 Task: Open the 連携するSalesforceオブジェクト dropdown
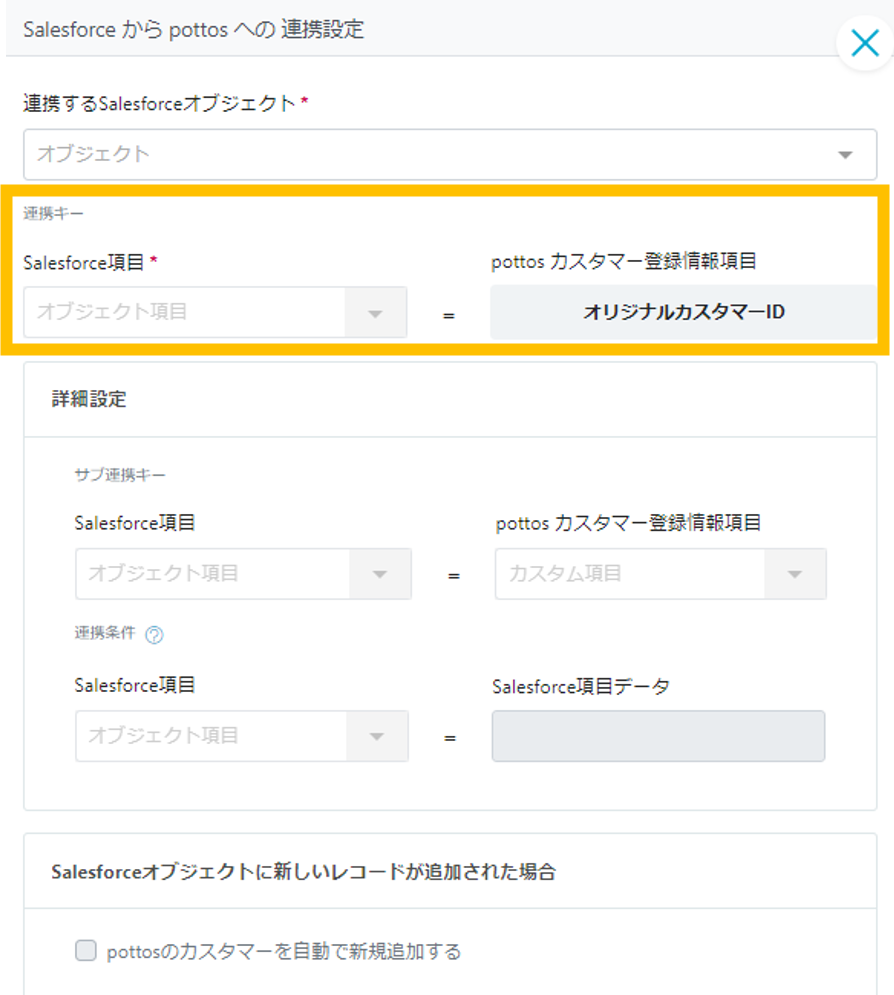pyautogui.click(x=450, y=154)
